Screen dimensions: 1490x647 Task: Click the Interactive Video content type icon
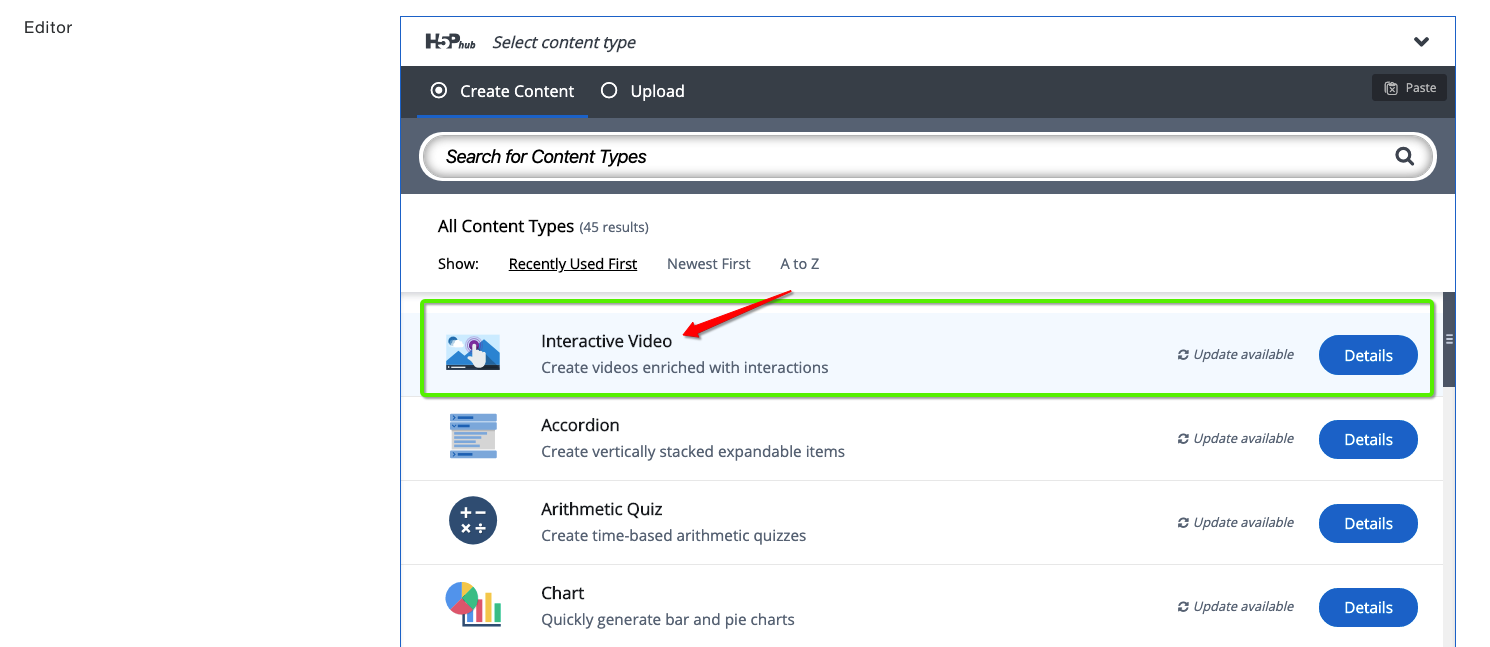[x=473, y=352]
